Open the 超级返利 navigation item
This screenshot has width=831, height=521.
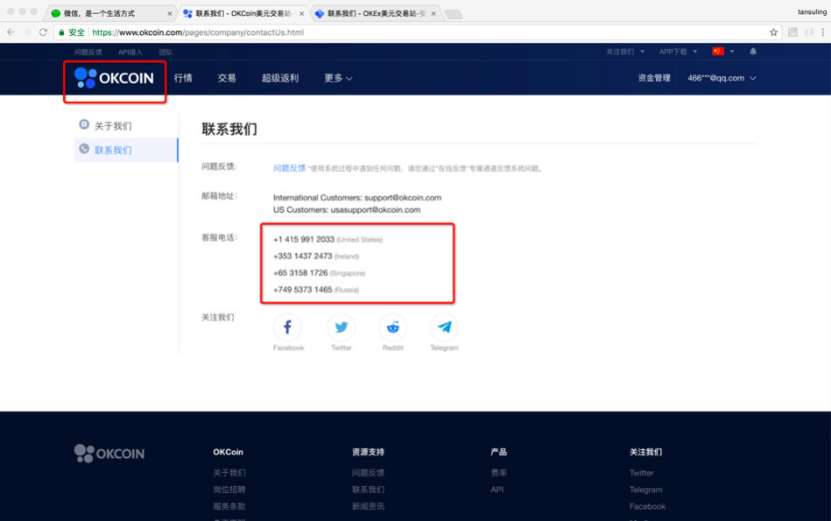pyautogui.click(x=280, y=78)
